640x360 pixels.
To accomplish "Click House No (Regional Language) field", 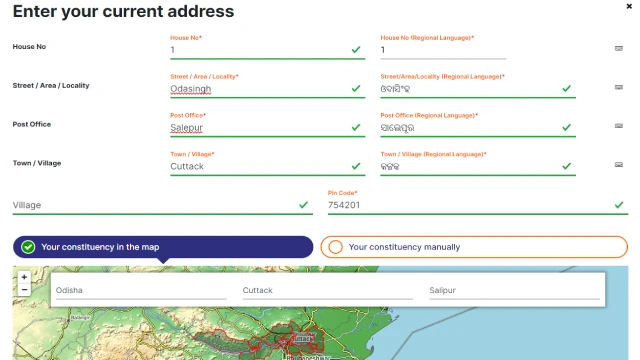I will pos(443,50).
